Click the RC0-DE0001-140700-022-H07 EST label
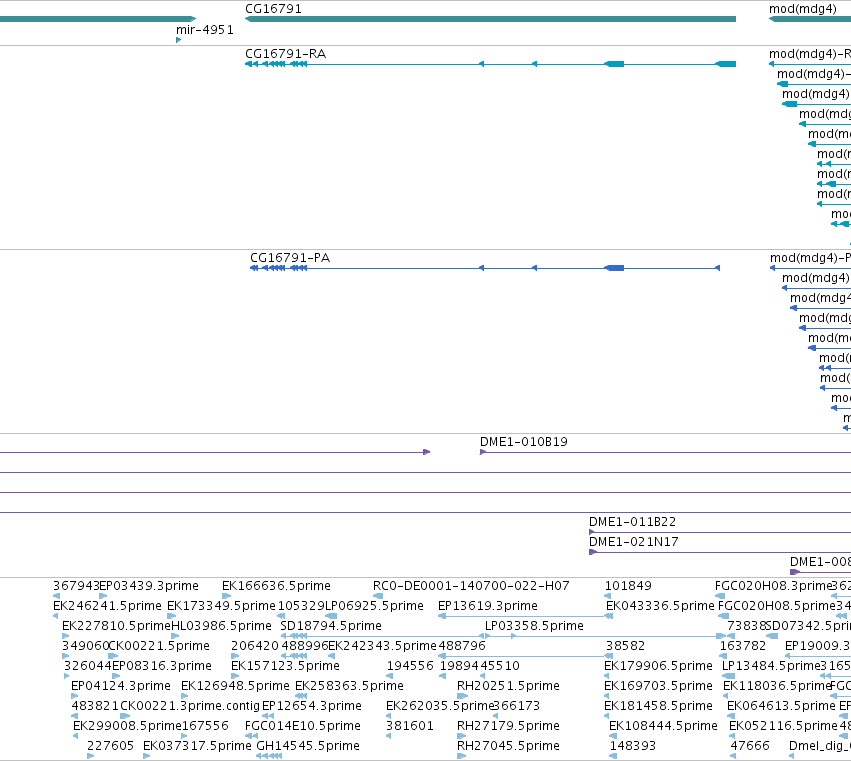This screenshot has width=851, height=761. click(x=471, y=586)
